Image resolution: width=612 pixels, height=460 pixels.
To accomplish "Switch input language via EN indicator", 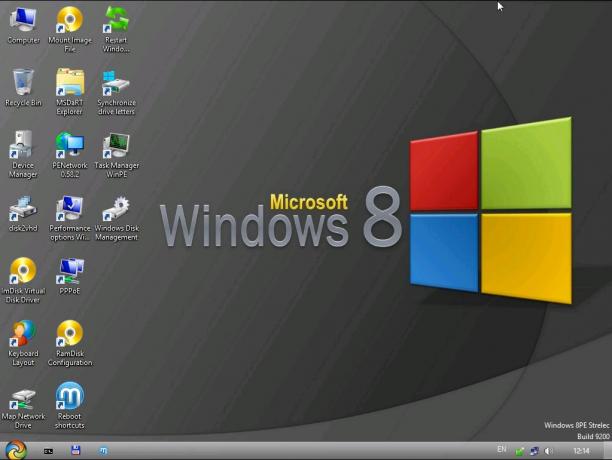I will (502, 449).
